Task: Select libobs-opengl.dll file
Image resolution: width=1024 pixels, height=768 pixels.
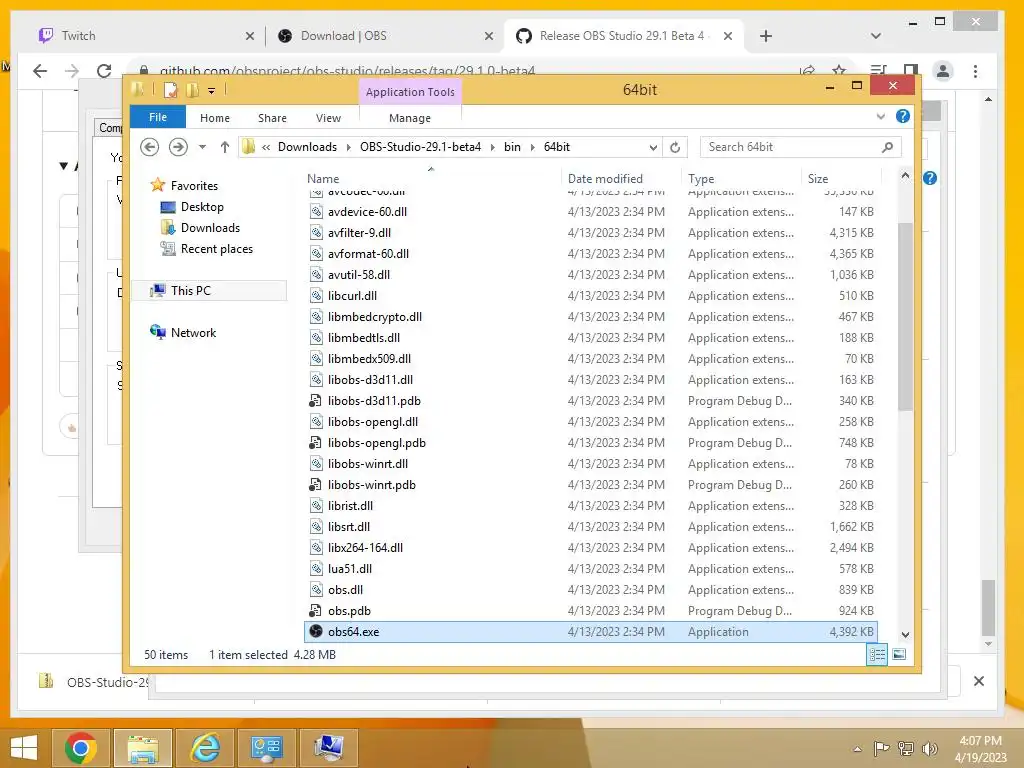Action: [x=373, y=422]
